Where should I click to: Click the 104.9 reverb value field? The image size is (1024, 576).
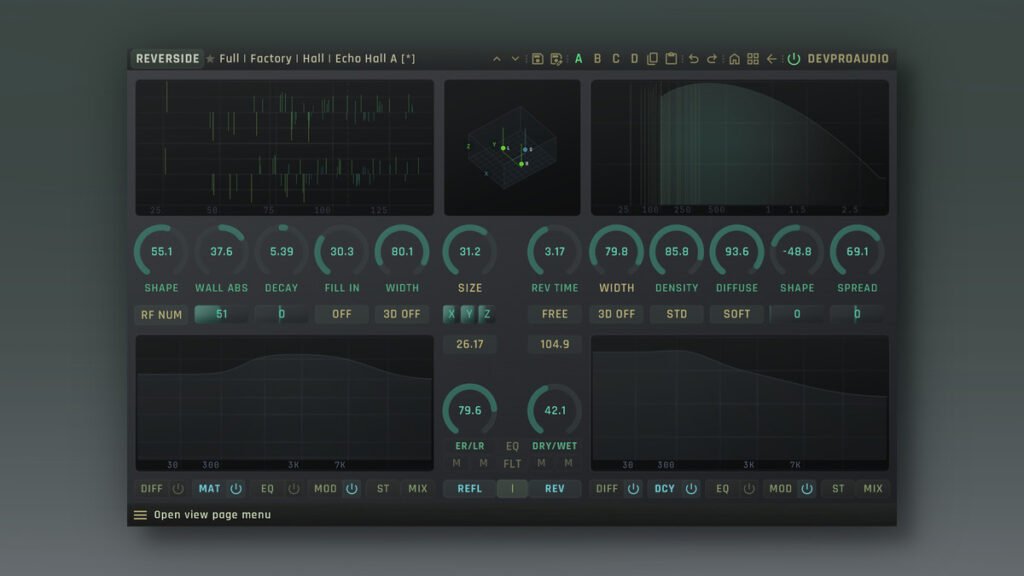tap(554, 344)
